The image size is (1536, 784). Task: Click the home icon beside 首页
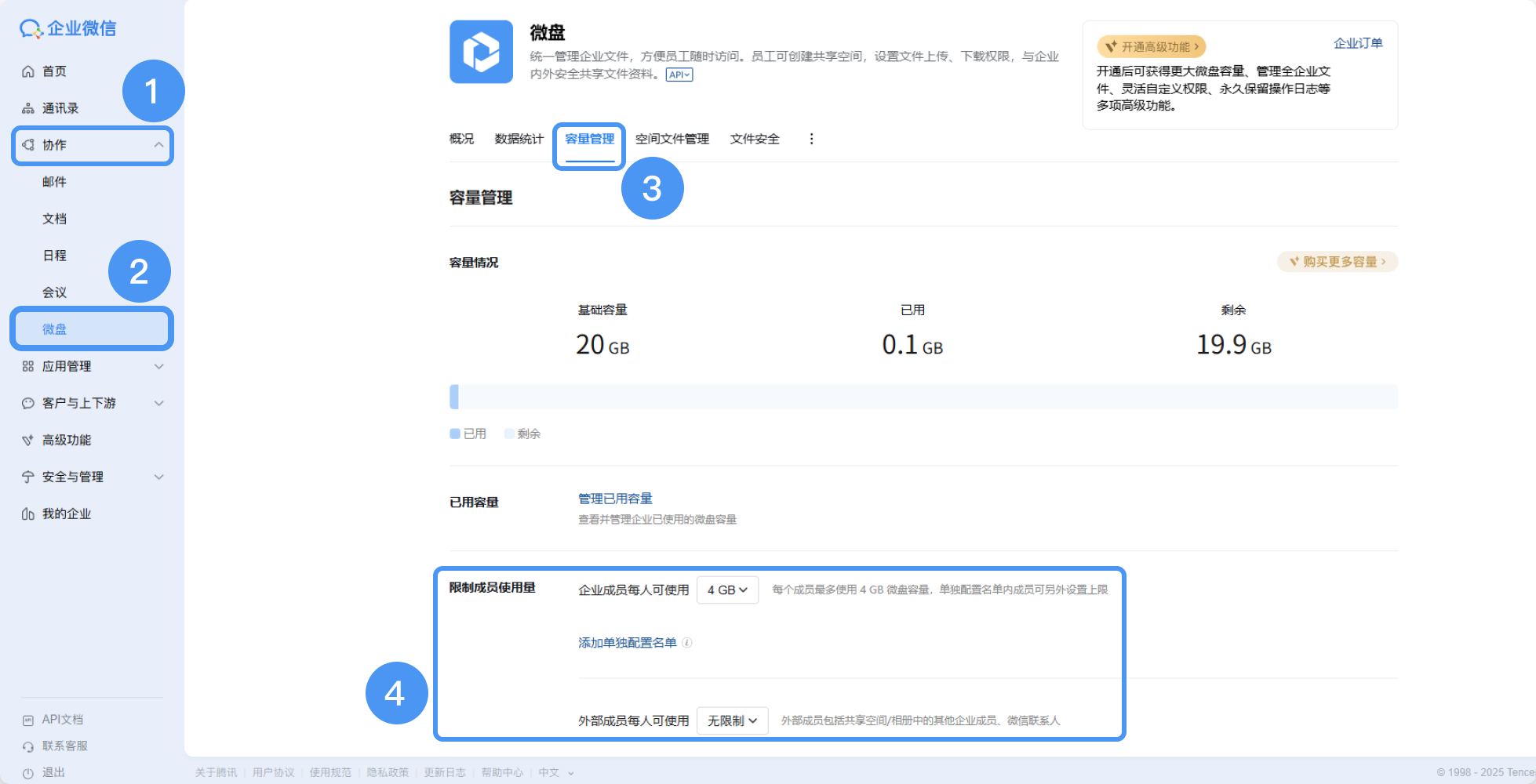pos(28,71)
